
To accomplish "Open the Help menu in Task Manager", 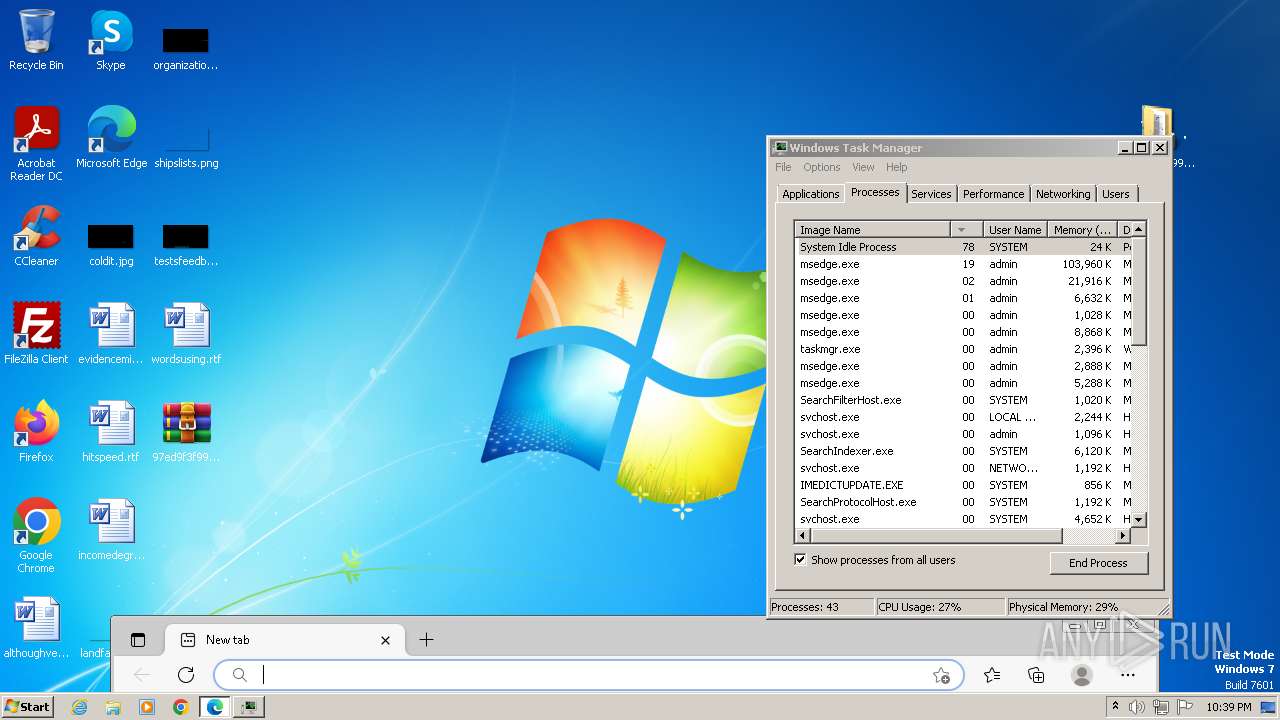I will [x=897, y=167].
